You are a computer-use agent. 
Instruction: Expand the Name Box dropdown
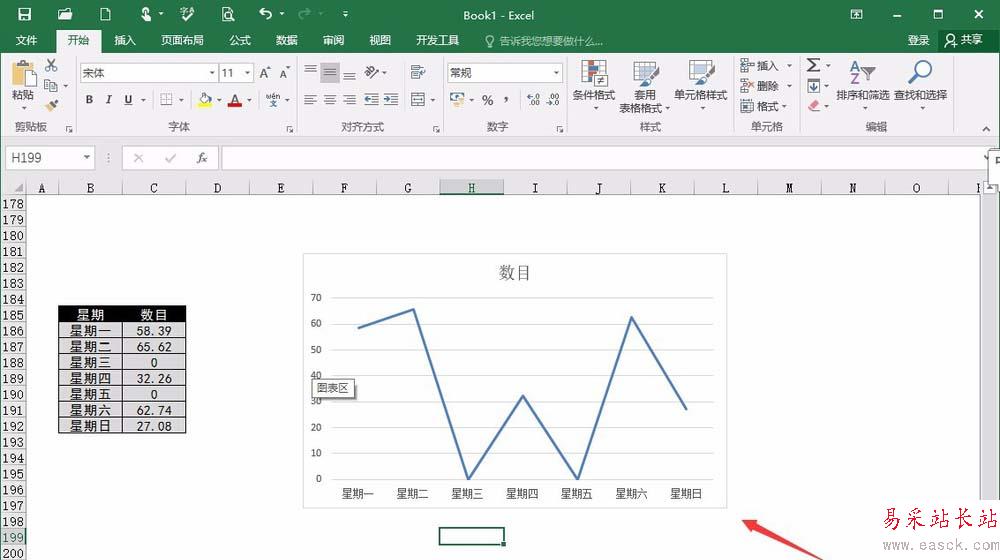coord(87,158)
